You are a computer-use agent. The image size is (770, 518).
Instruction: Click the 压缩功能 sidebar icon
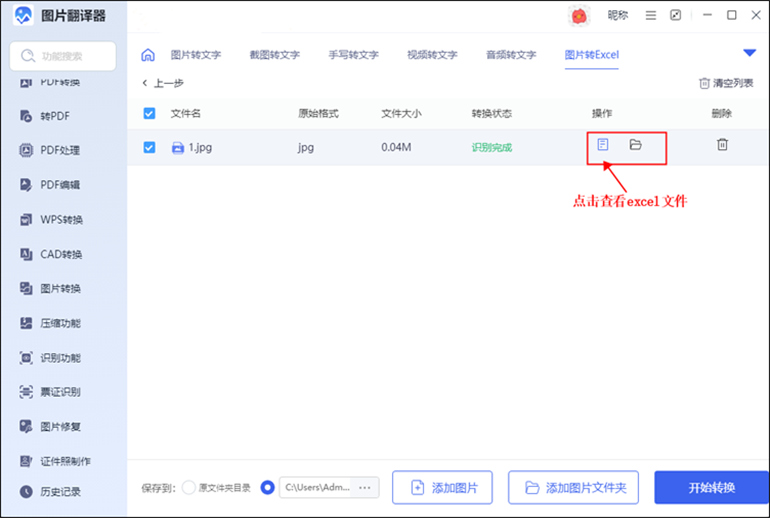26,323
